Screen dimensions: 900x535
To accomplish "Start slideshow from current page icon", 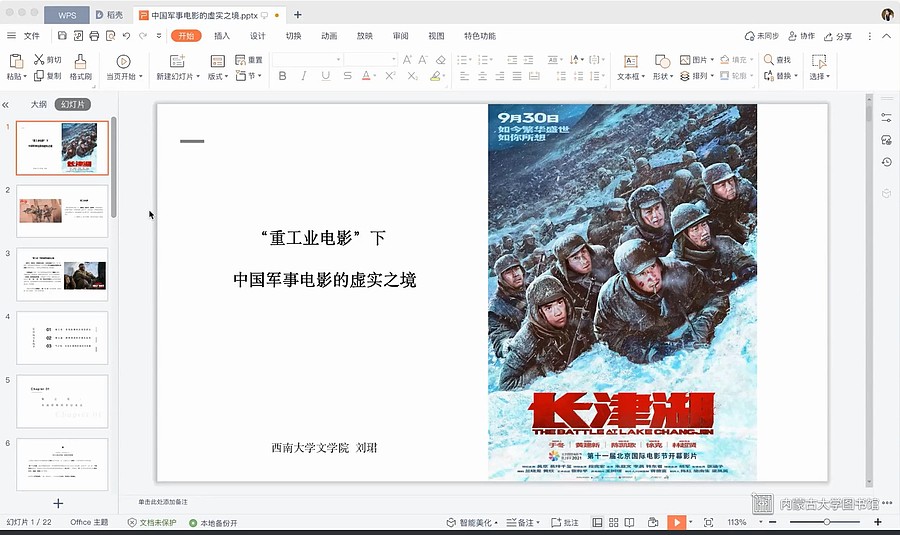I will point(123,61).
